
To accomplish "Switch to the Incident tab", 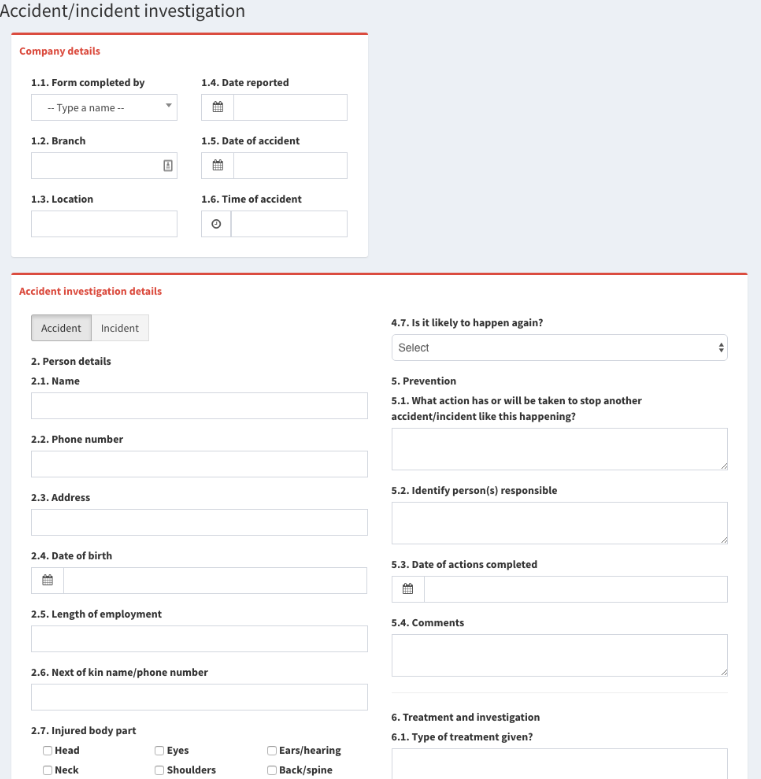I will [120, 328].
